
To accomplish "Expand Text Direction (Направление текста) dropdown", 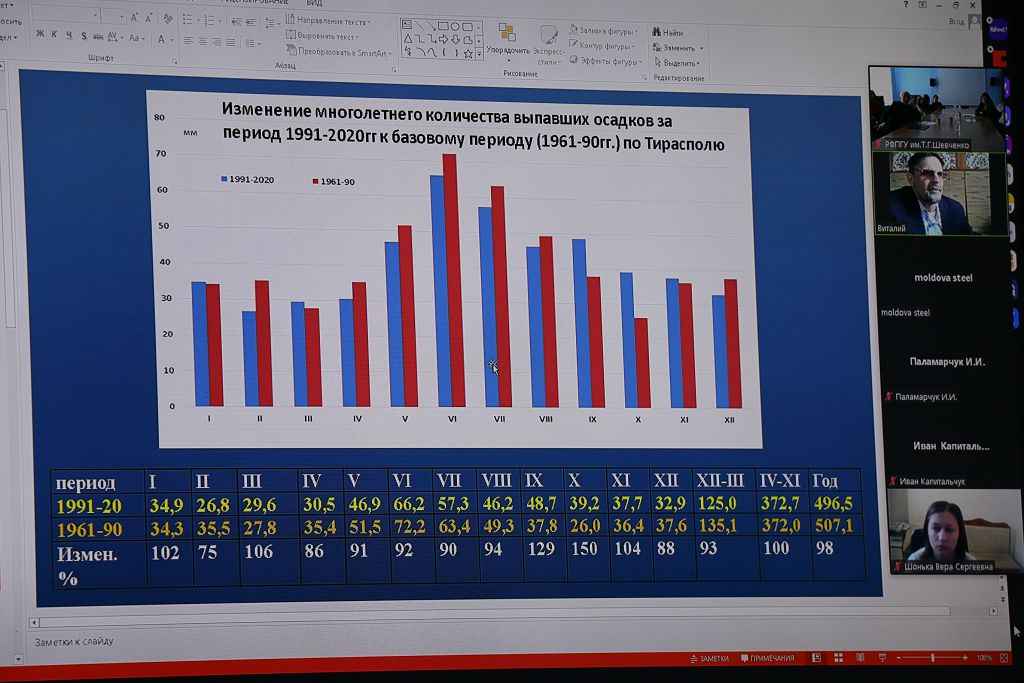I will click(332, 20).
